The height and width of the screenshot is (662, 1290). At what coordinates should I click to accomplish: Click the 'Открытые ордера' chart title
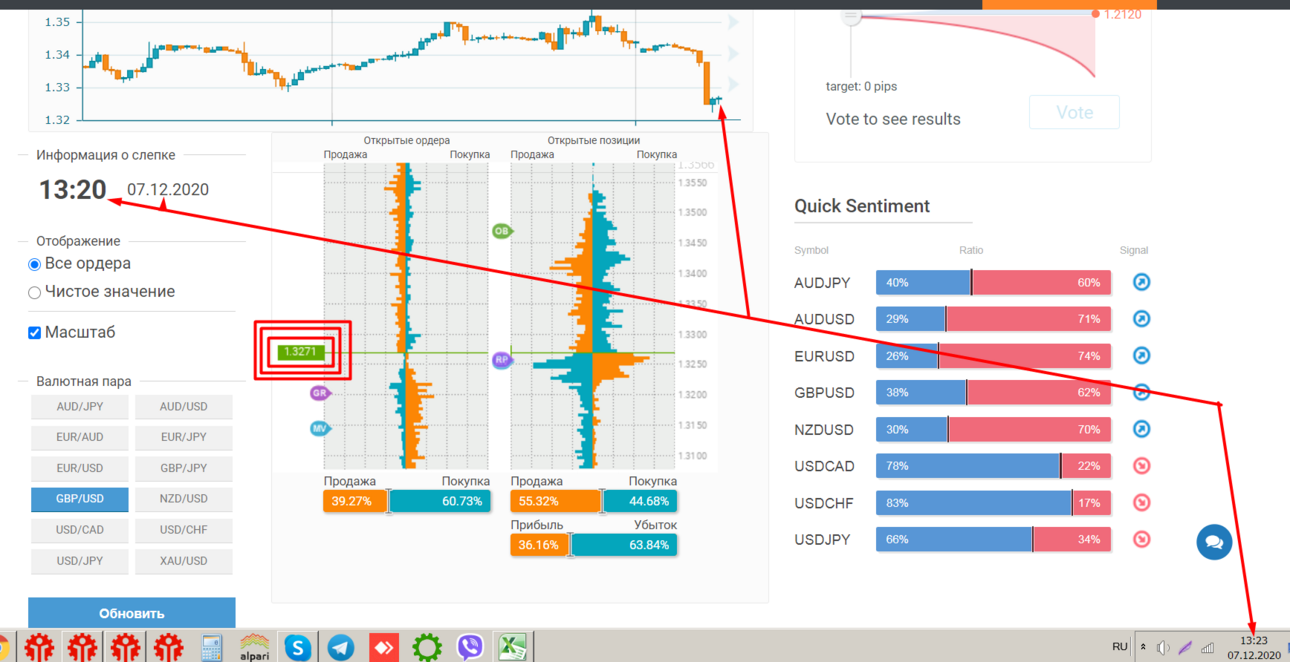407,141
